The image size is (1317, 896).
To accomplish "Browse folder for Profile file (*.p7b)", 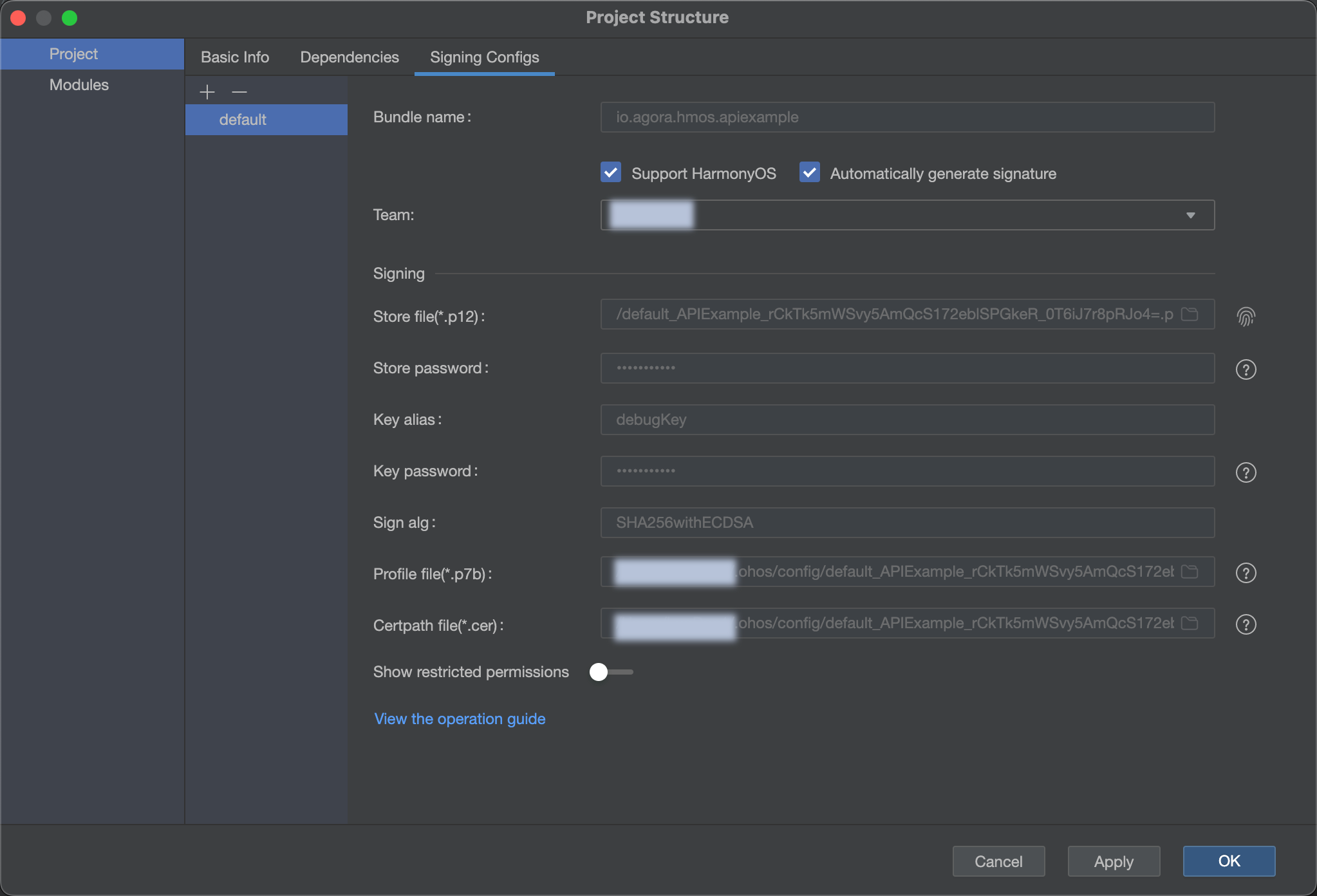I will [1190, 572].
